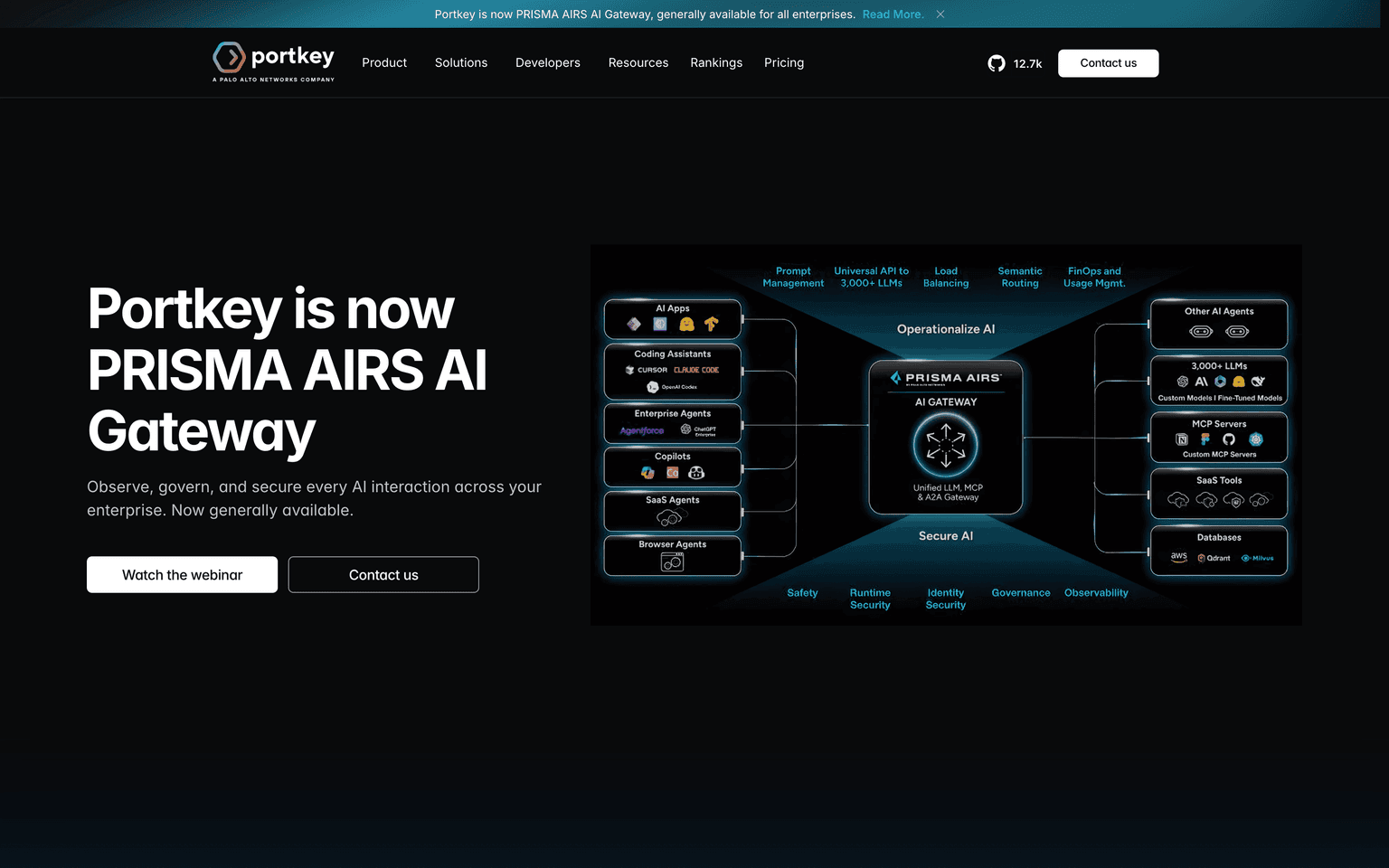This screenshot has width=1389, height=868.
Task: Click the header Contact us button
Action: coord(1109,63)
